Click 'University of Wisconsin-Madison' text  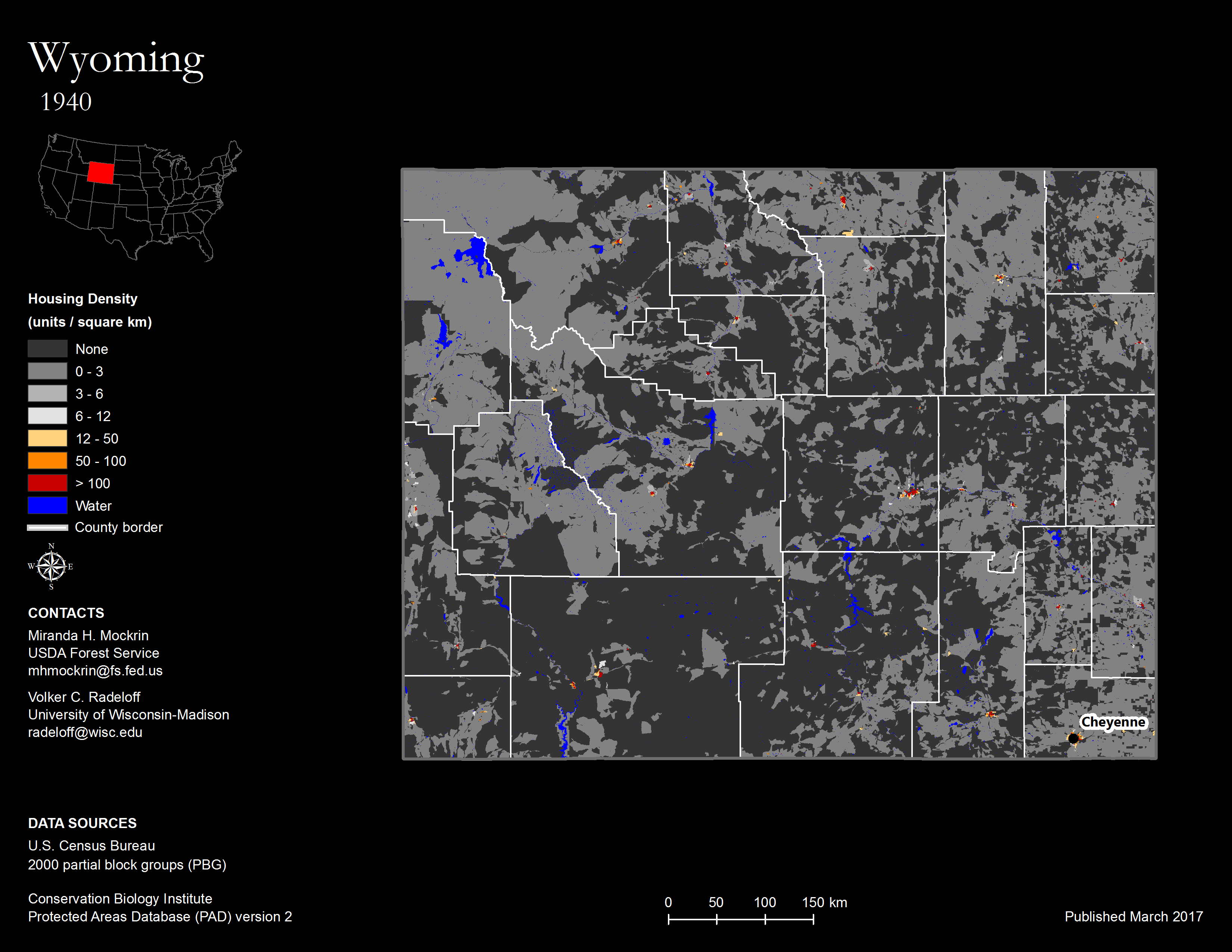point(129,715)
